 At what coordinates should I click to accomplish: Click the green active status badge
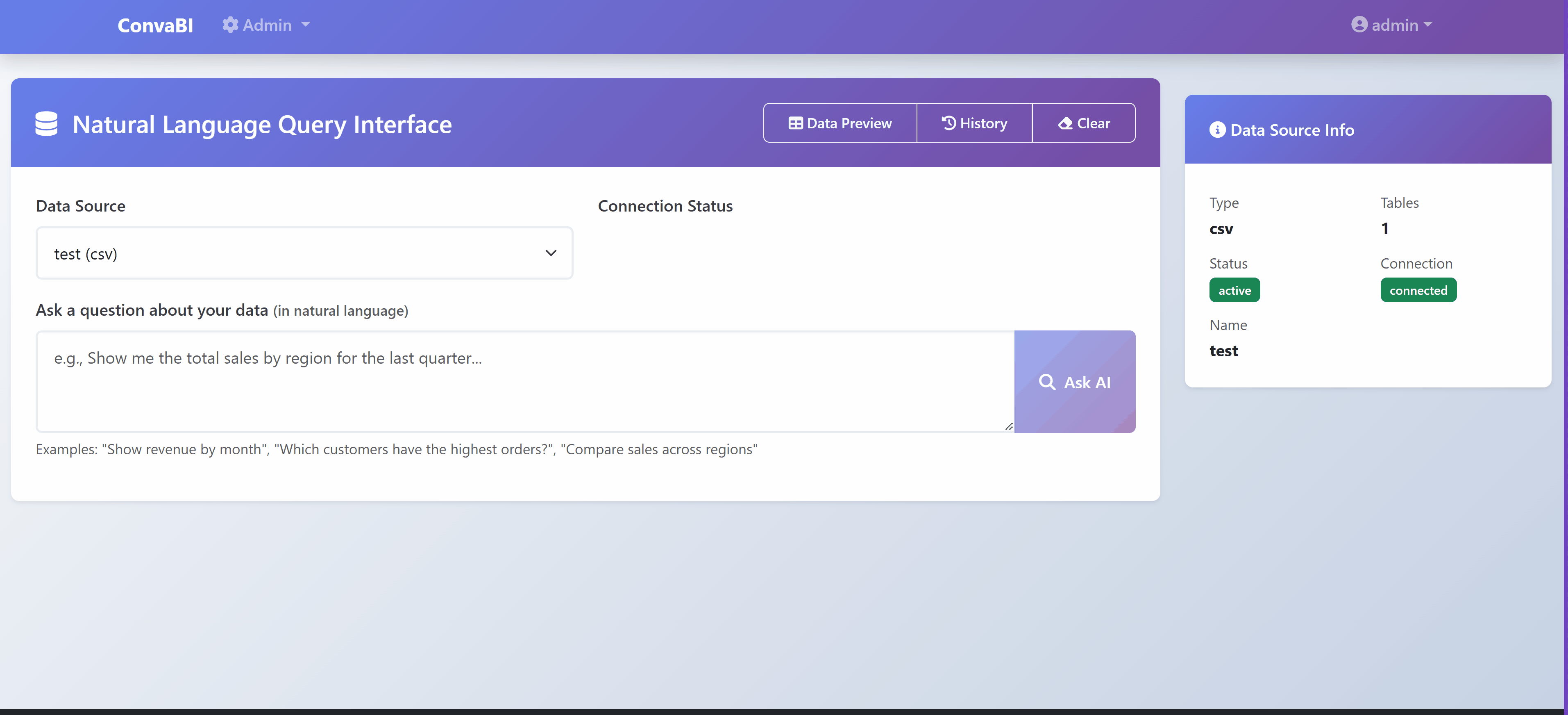(1234, 291)
